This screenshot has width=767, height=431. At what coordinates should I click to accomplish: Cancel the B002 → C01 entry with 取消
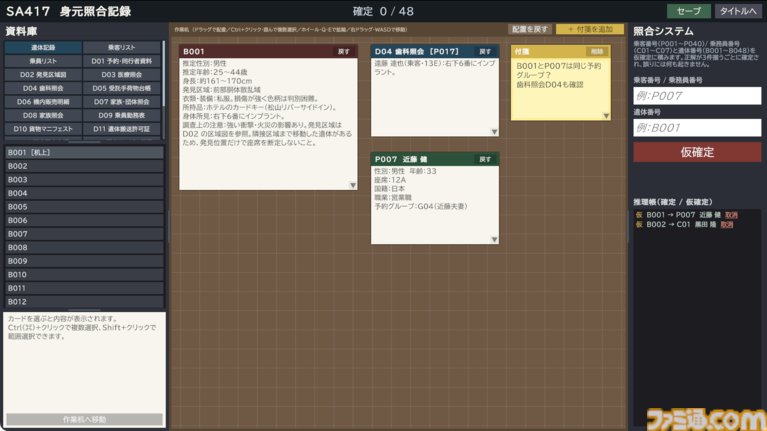point(727,225)
